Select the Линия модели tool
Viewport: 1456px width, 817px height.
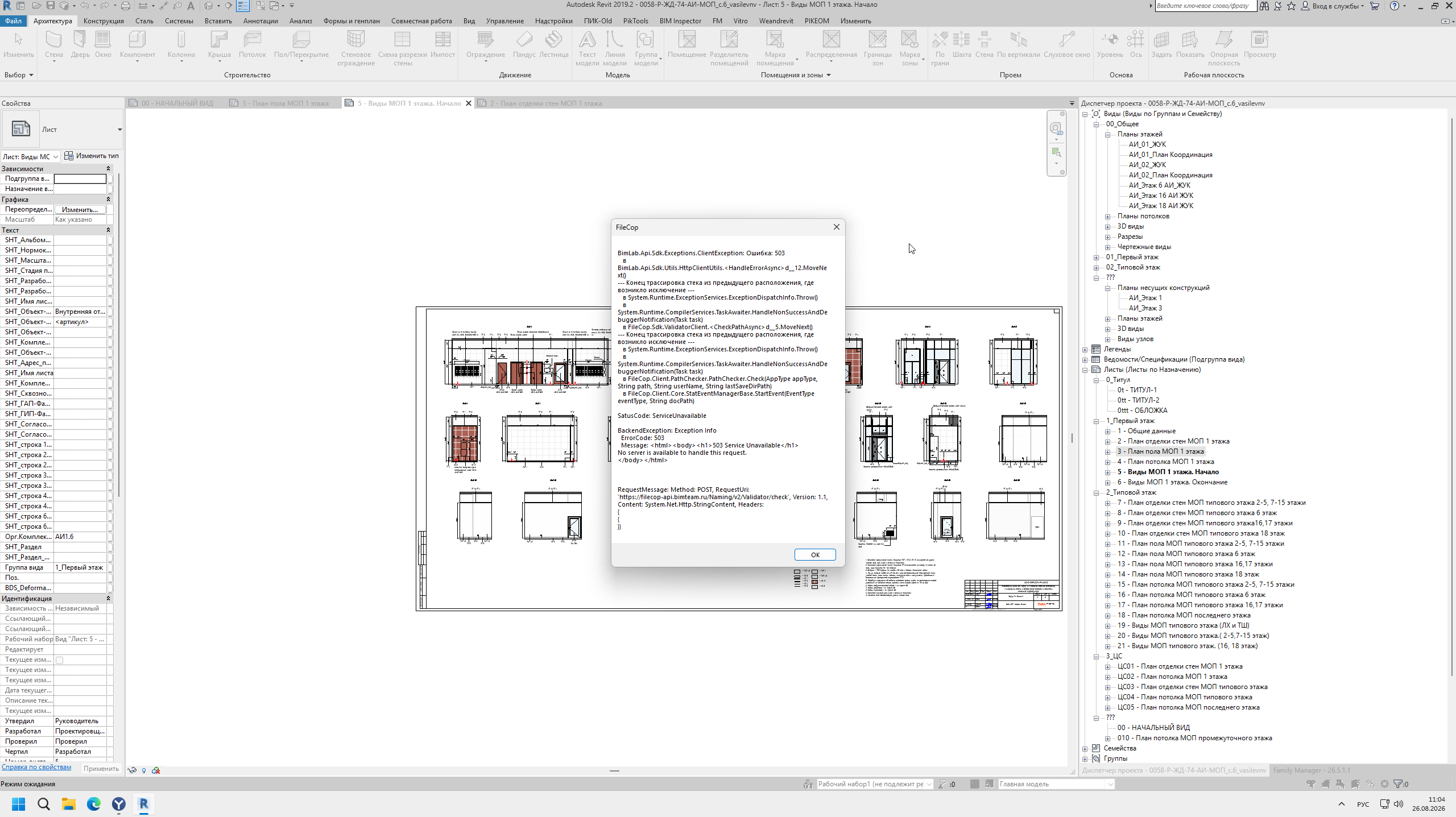(x=614, y=48)
